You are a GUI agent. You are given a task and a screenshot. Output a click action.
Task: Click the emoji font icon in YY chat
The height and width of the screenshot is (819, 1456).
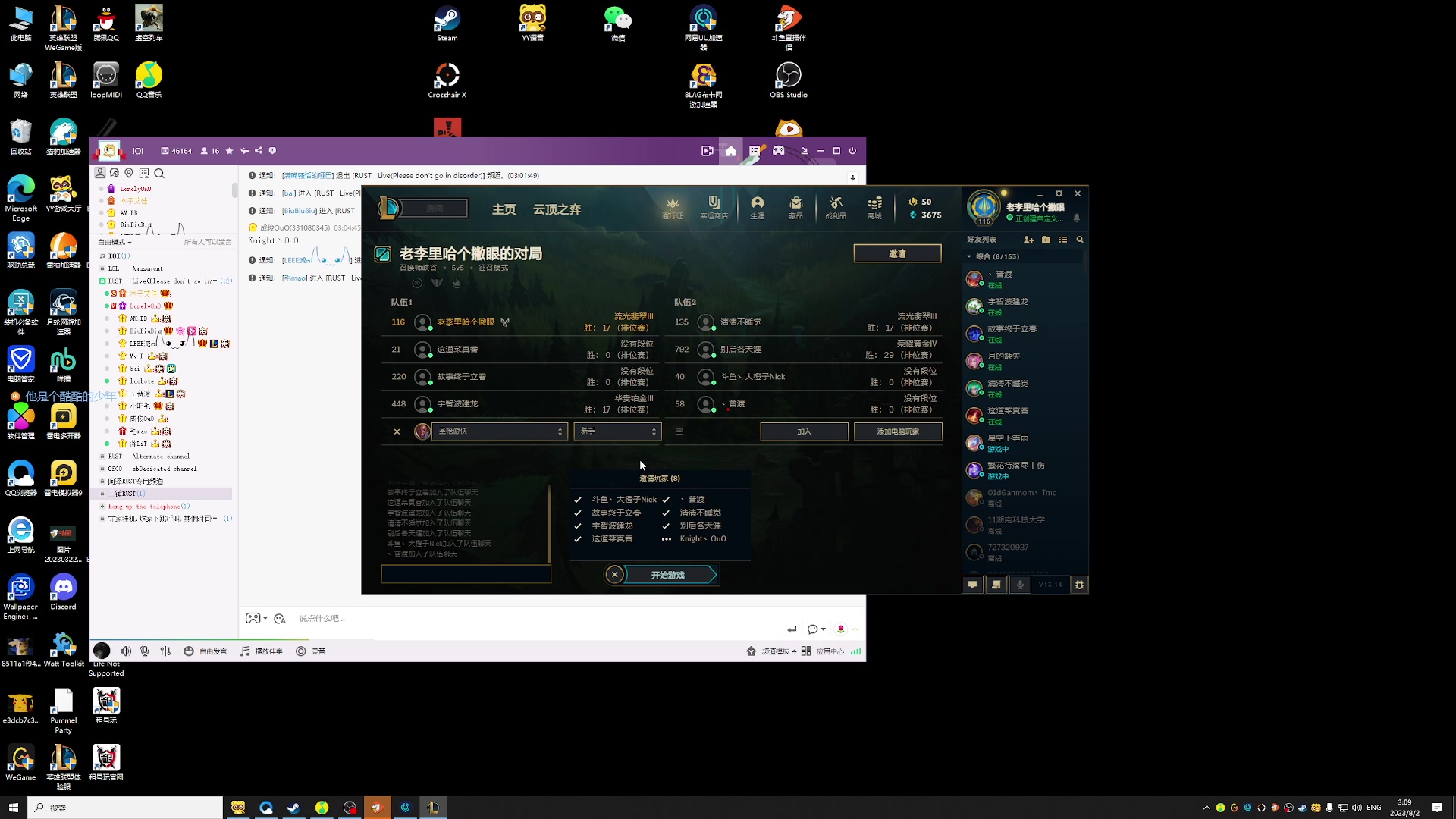pyautogui.click(x=280, y=619)
